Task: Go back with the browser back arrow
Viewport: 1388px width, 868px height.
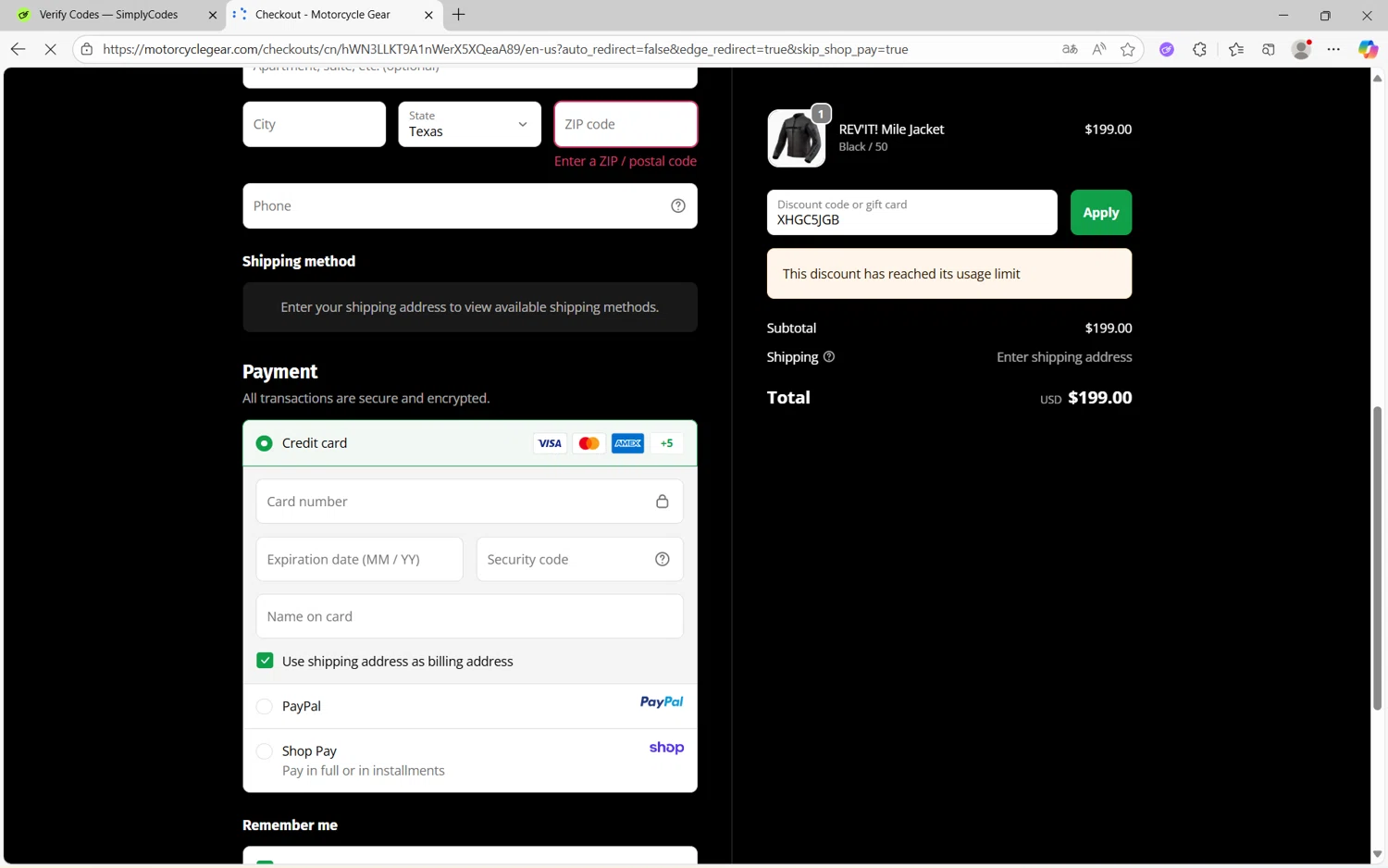Action: coord(18,49)
